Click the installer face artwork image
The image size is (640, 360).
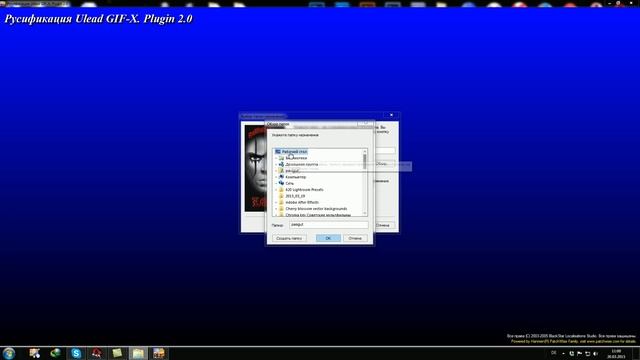click(256, 168)
